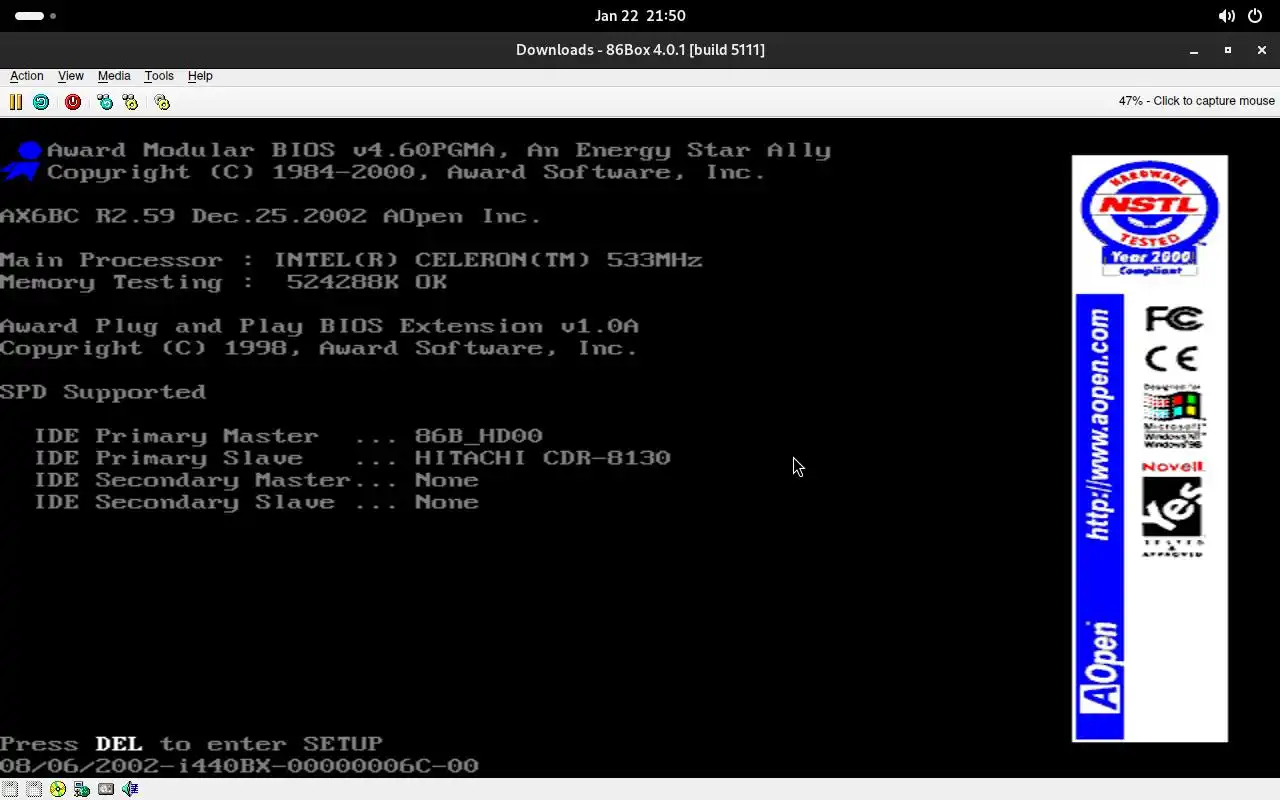The image size is (1280, 800).
Task: Click the 'Press DEL to enter SETUP' text
Action: coord(191,744)
